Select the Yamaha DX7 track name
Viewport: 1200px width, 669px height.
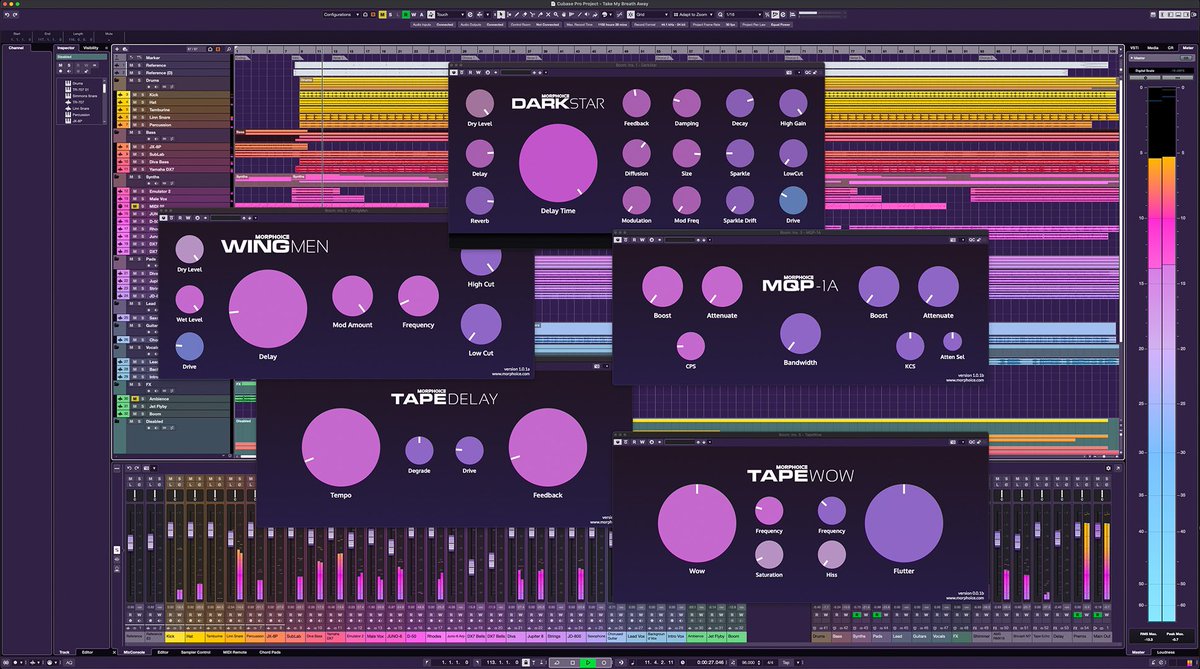(x=162, y=169)
